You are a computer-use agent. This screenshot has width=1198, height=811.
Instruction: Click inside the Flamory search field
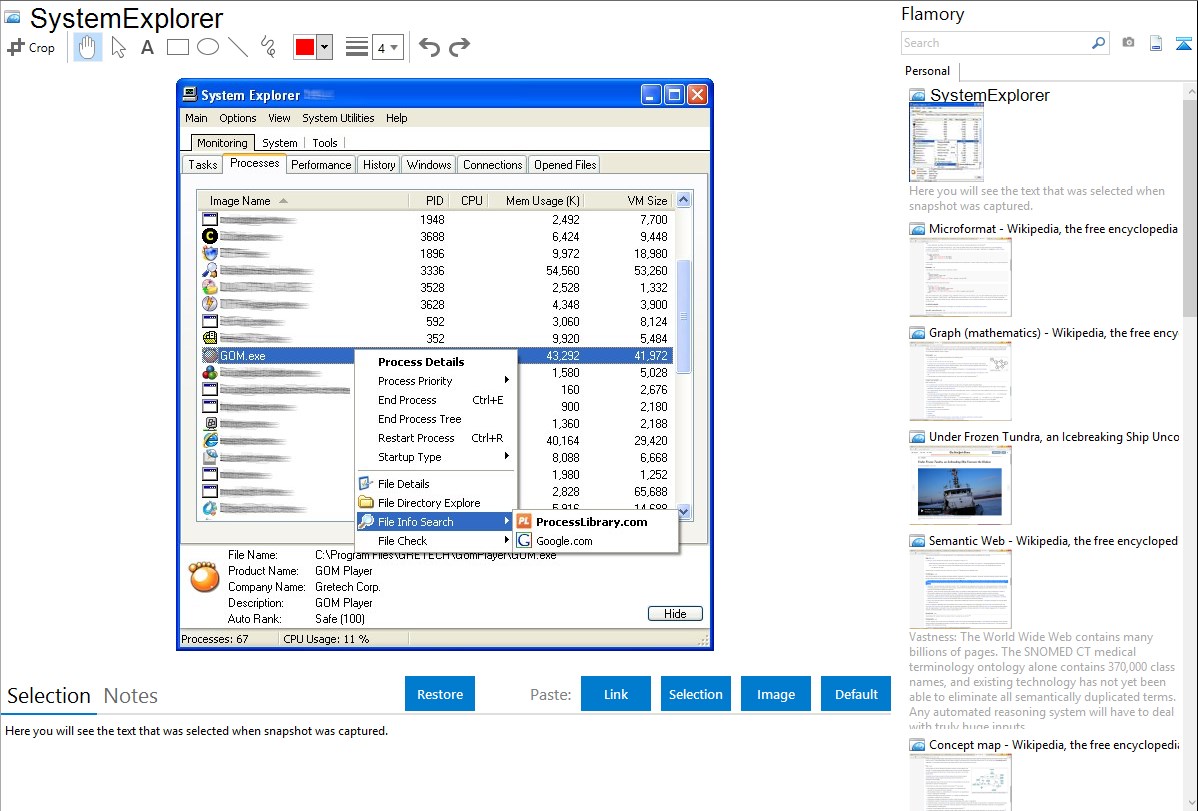click(x=996, y=43)
